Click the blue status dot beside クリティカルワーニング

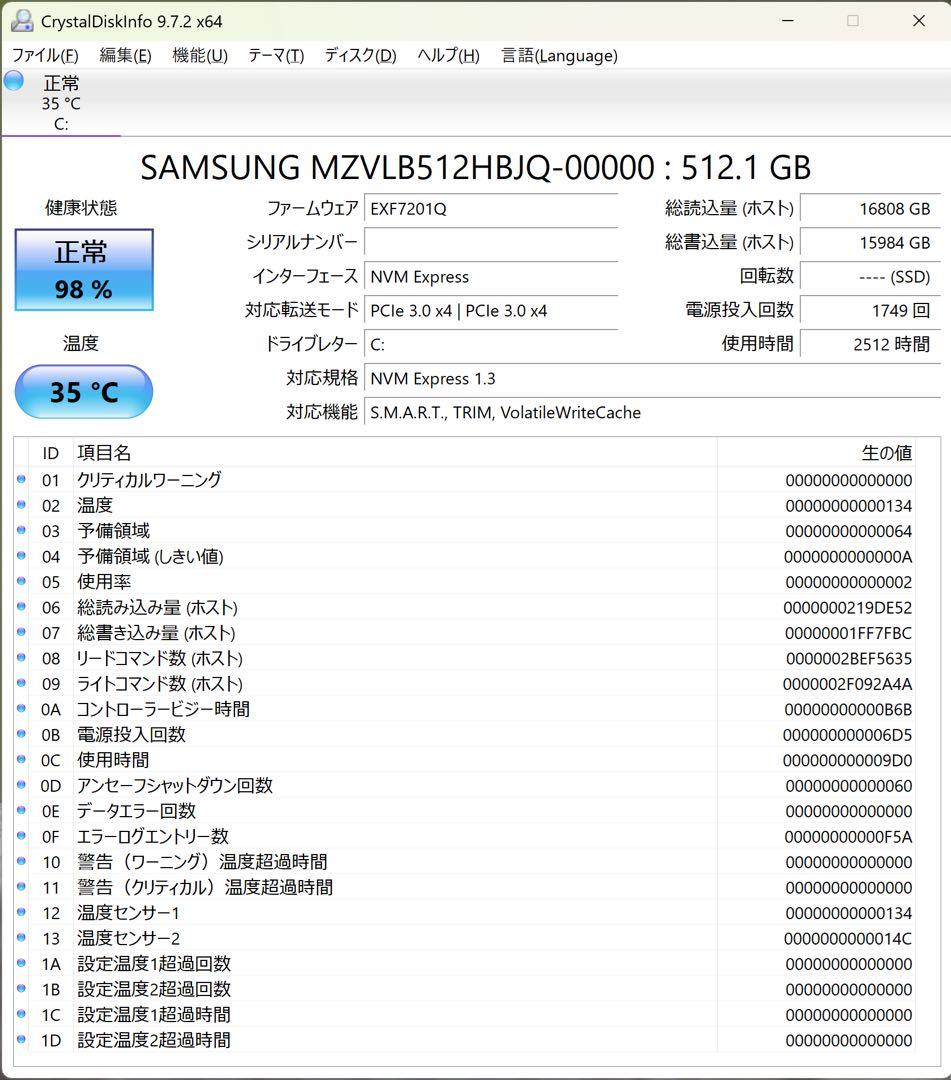[x=22, y=480]
